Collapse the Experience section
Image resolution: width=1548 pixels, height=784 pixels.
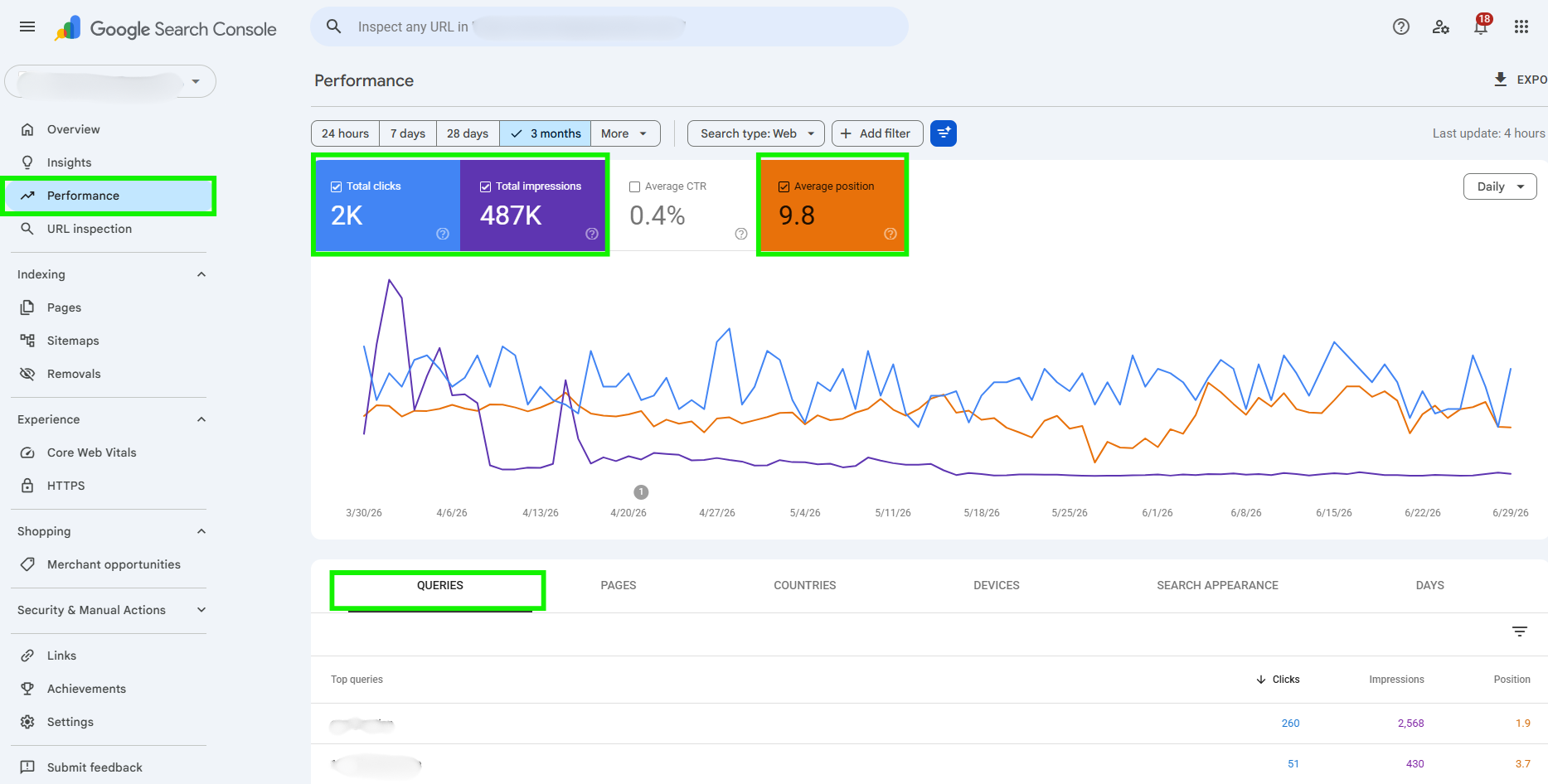(201, 419)
